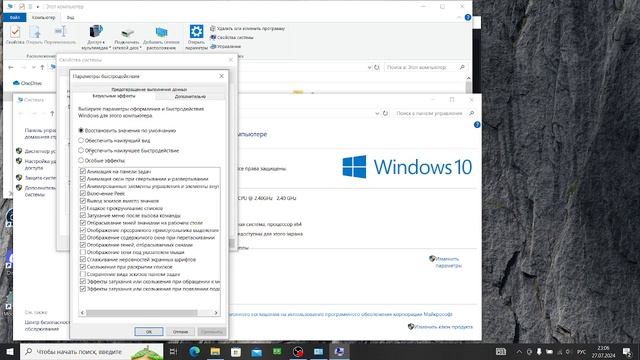Screen dimensions: 640x360
Task: Toggle Вывод эскизов вместо значков checkbox
Action: click(x=83, y=201)
